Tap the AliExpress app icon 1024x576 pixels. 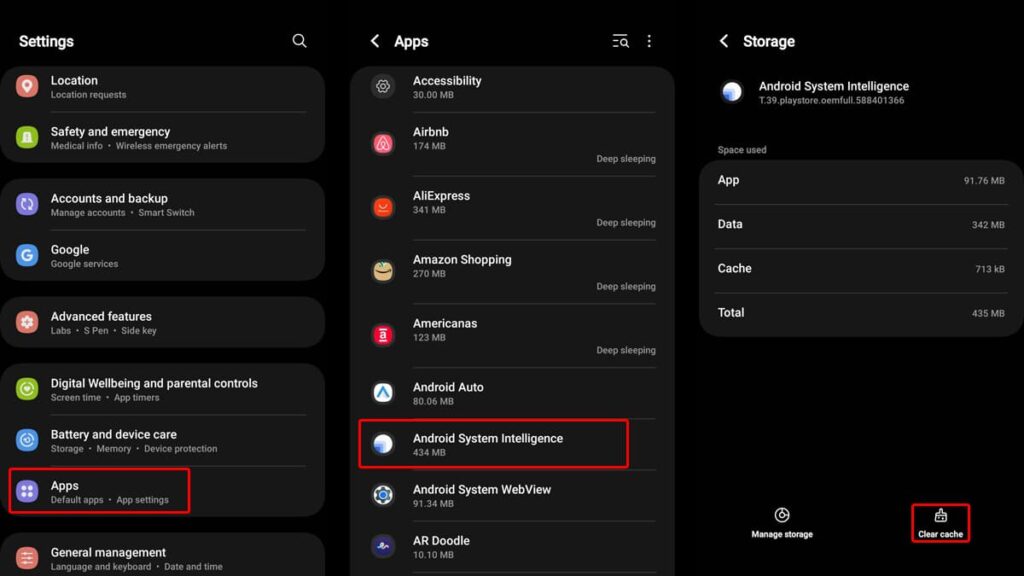[x=383, y=208]
